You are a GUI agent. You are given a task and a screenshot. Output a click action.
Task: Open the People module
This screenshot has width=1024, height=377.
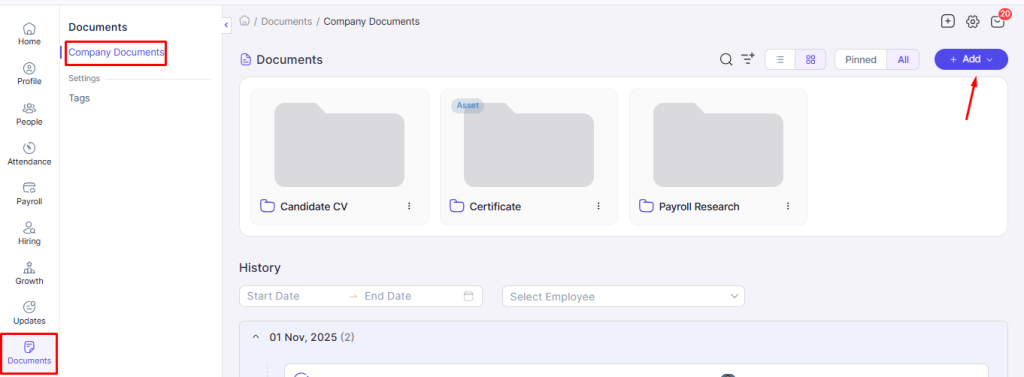(x=29, y=114)
